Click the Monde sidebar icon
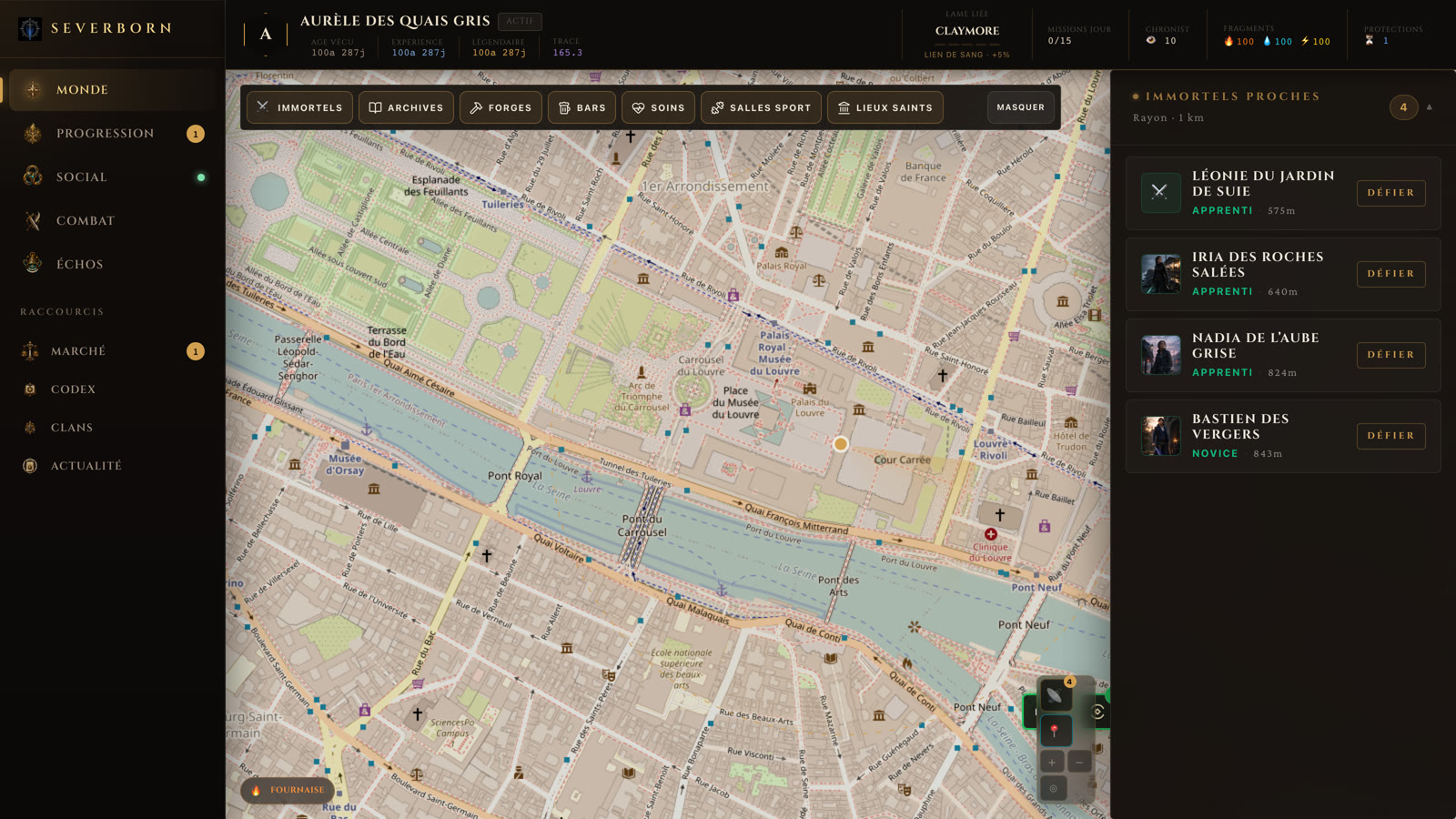This screenshot has height=819, width=1456. (33, 89)
